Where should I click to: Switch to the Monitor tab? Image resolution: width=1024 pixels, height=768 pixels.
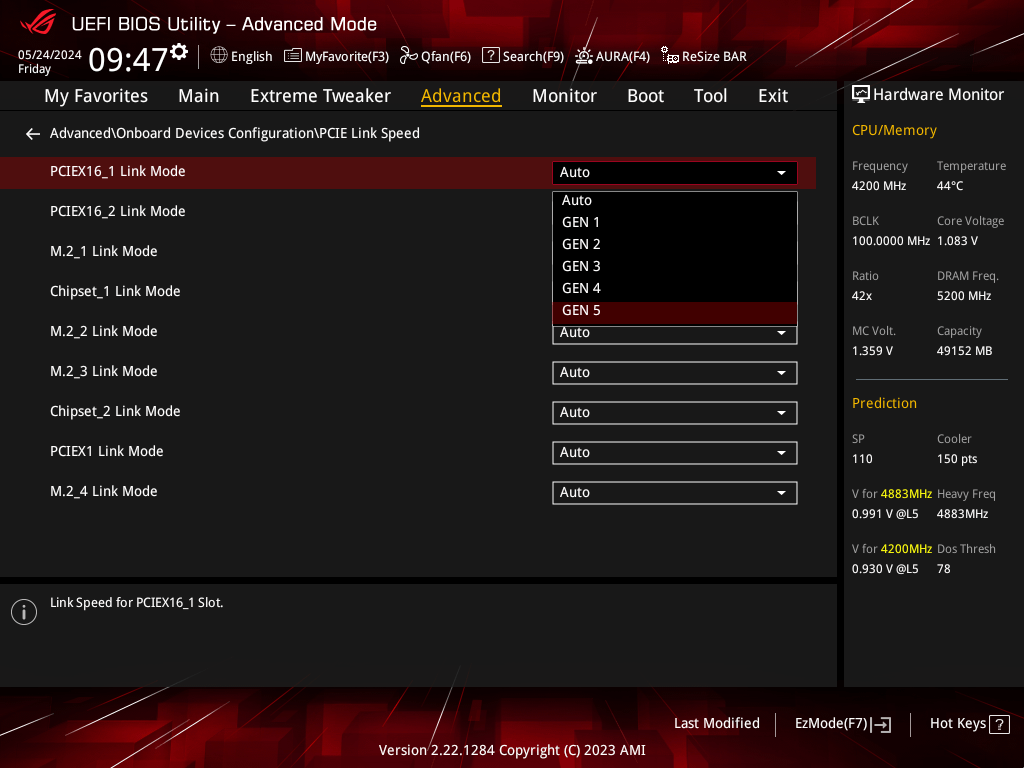point(564,96)
